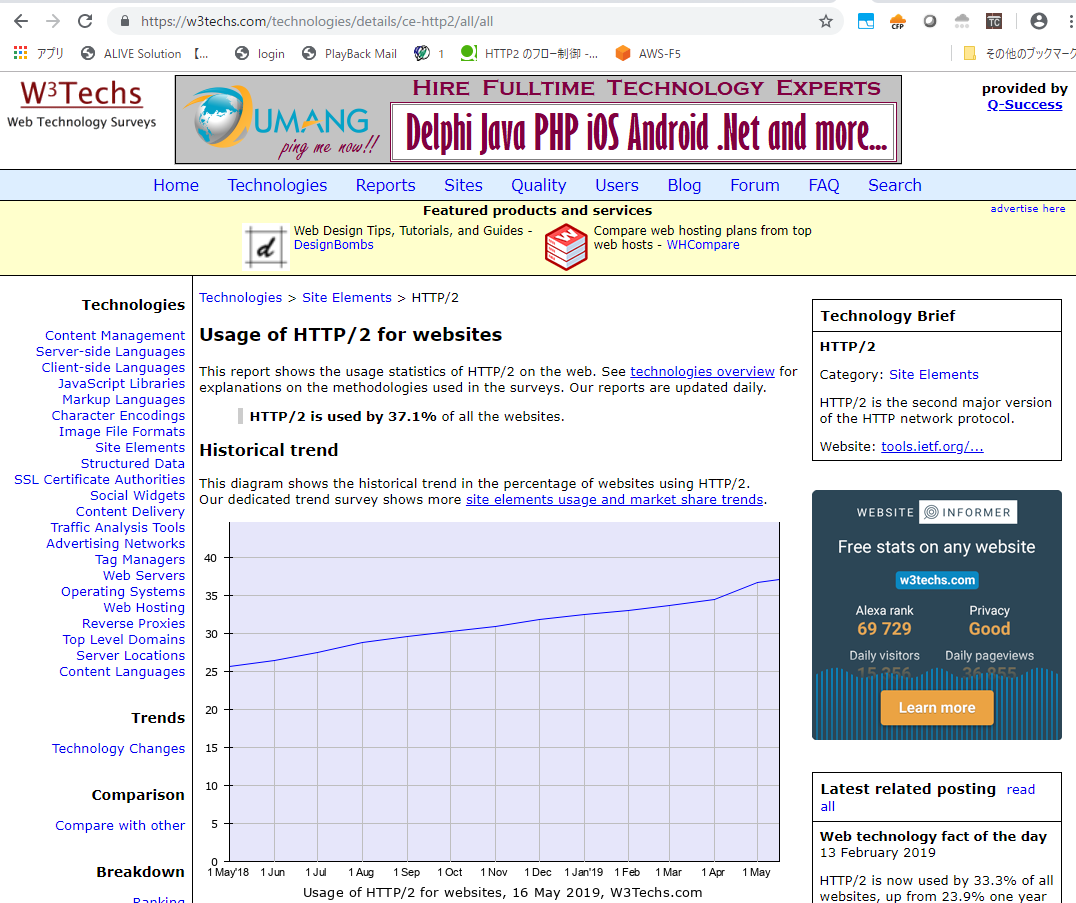
Task: View site security lock icon
Action: [x=125, y=21]
